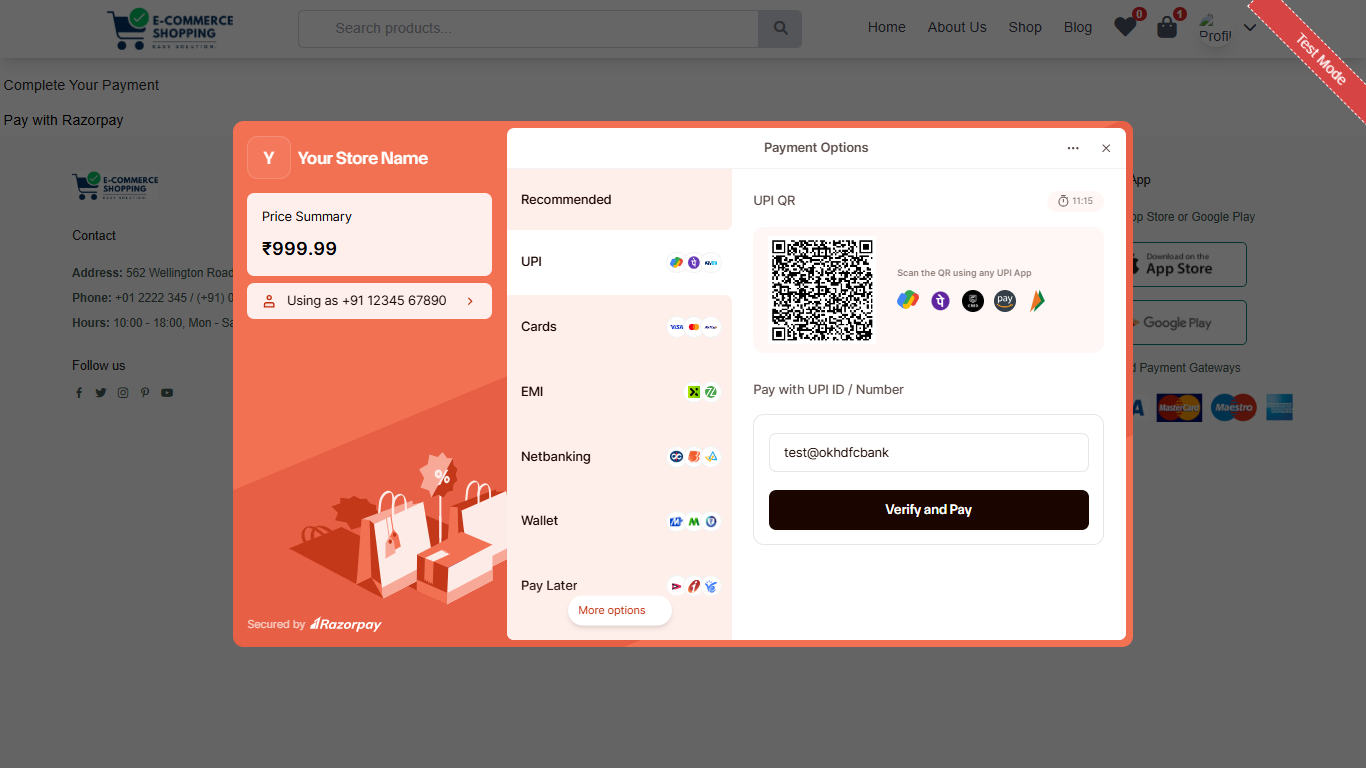The height and width of the screenshot is (768, 1366).
Task: Click the PhonePe icon under UPI QR
Action: (x=940, y=300)
